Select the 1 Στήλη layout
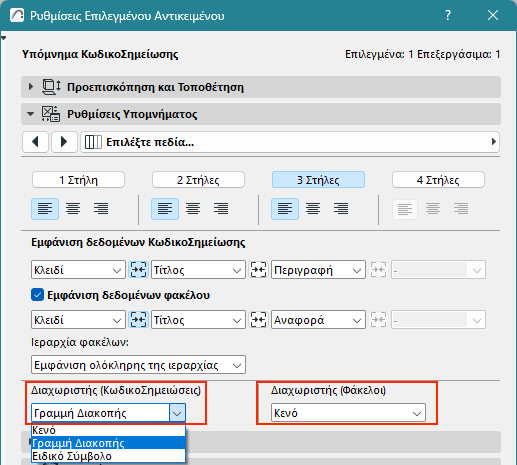Viewport: 517px width, 465px height. point(78,180)
